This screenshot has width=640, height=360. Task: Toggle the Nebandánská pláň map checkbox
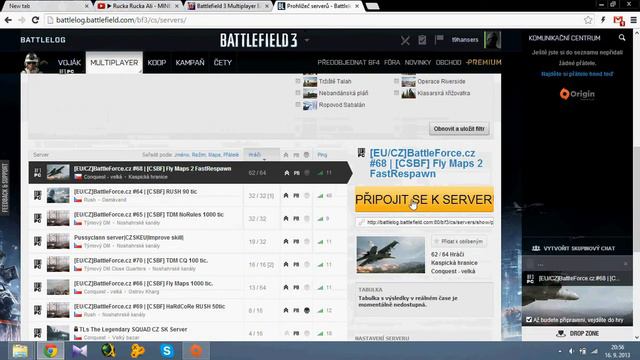click(x=298, y=93)
